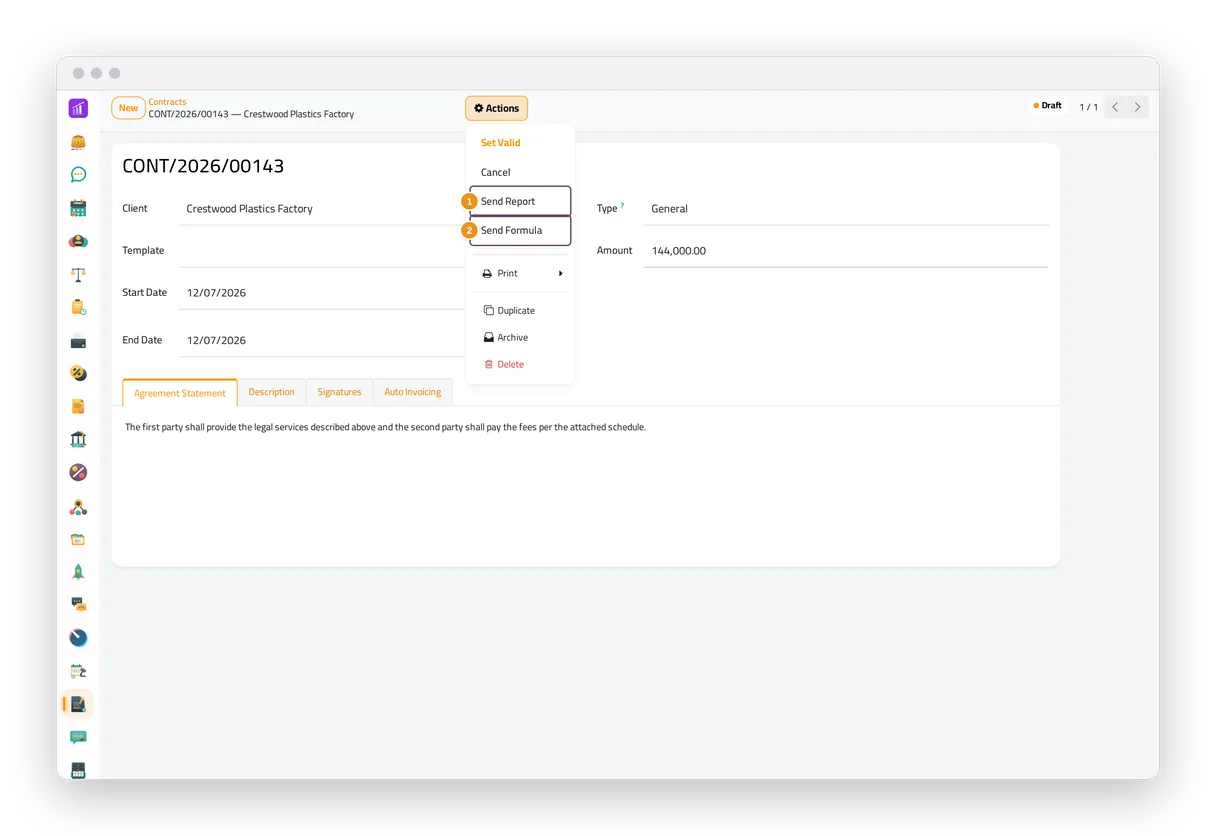Open the clipboard with clock sidebar icon

78,307
